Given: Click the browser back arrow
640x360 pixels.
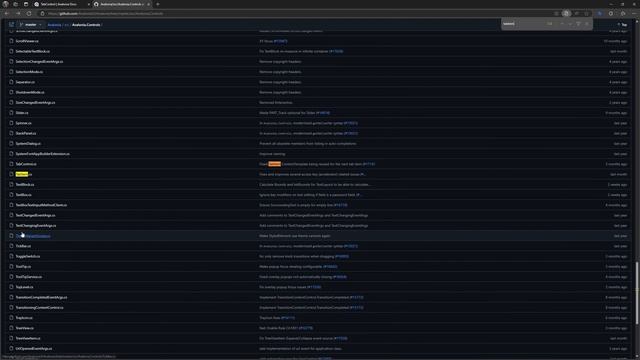Looking at the screenshot, I should coord(7,13).
